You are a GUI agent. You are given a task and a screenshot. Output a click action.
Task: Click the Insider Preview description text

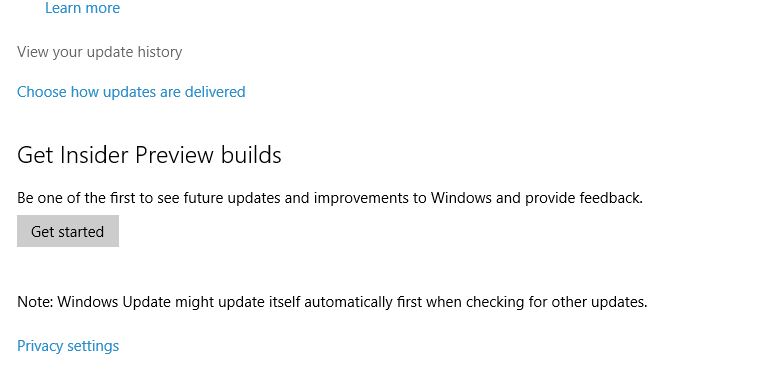click(330, 198)
